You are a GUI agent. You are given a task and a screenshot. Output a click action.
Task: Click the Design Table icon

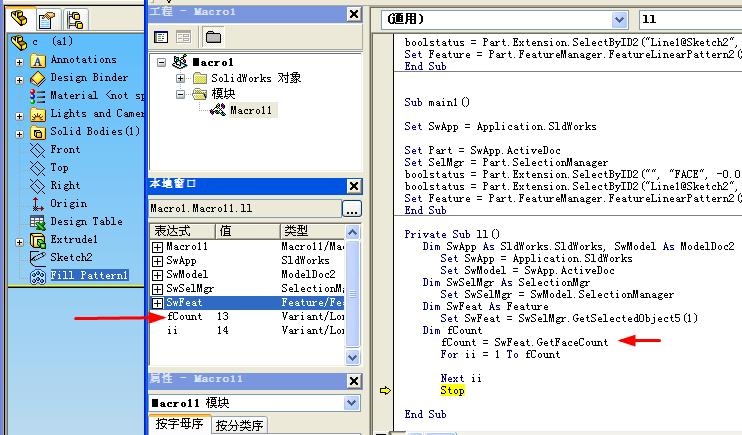pyautogui.click(x=38, y=222)
